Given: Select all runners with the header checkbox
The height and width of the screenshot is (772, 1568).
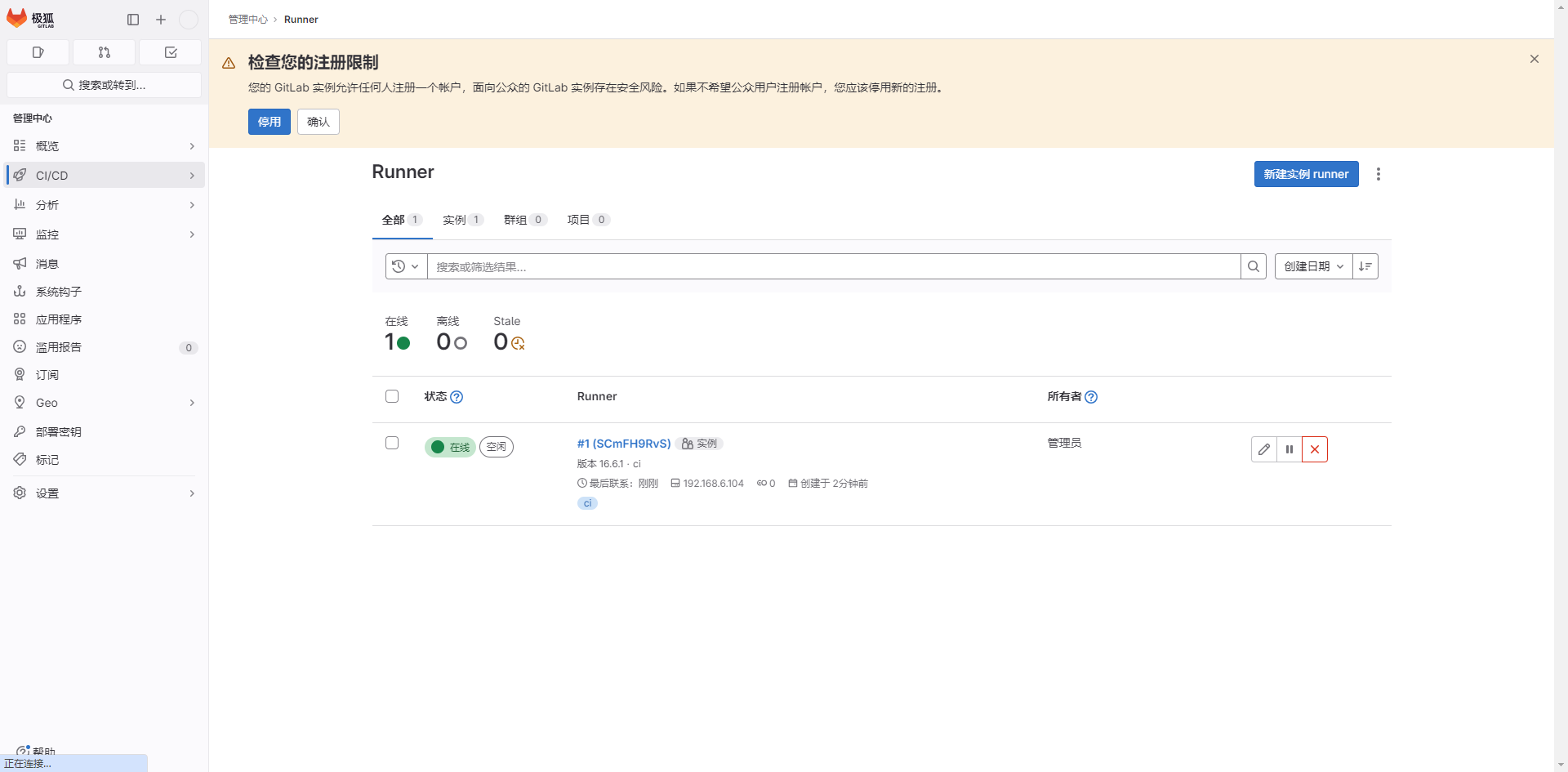Looking at the screenshot, I should pyautogui.click(x=392, y=396).
